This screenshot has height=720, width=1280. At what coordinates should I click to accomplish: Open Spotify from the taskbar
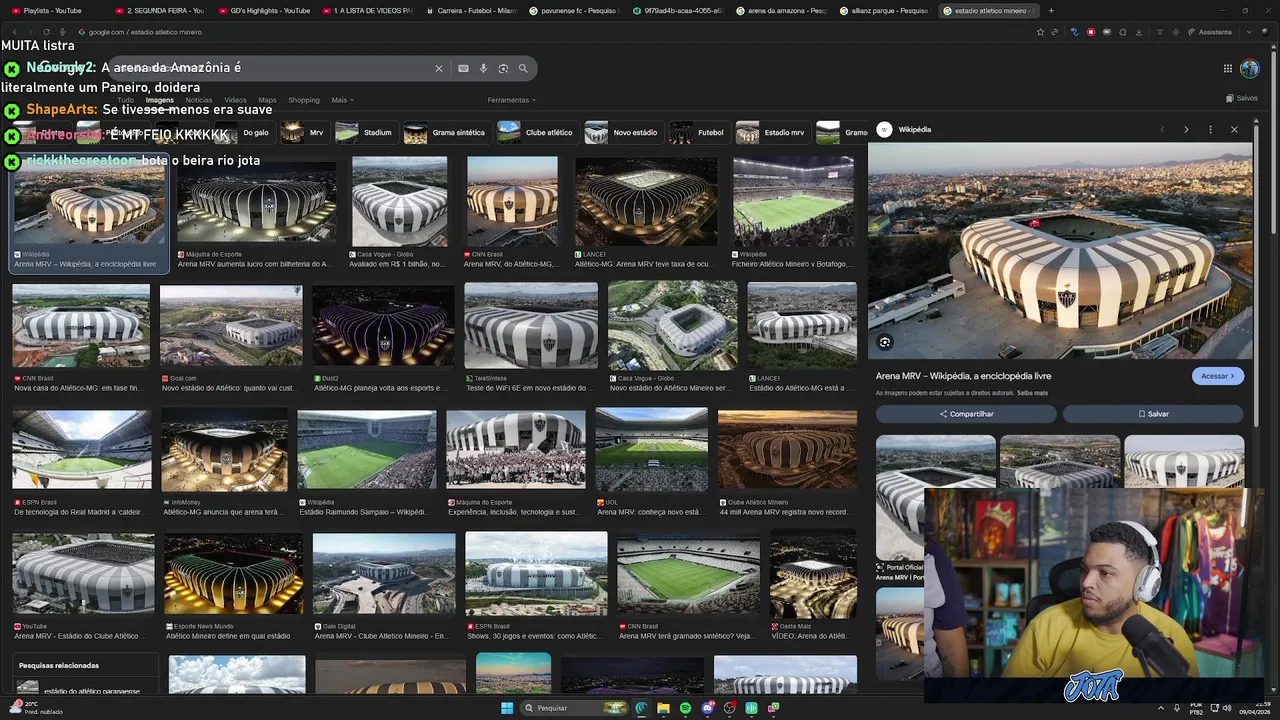click(685, 708)
